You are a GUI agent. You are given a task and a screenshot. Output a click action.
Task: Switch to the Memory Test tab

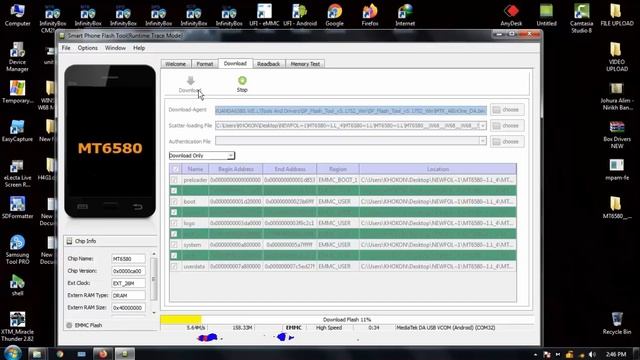tap(305, 64)
